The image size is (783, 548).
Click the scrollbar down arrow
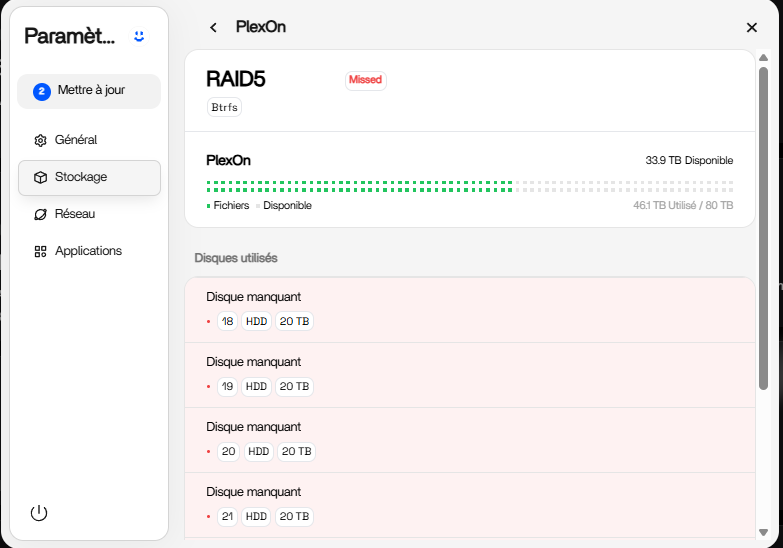(763, 533)
